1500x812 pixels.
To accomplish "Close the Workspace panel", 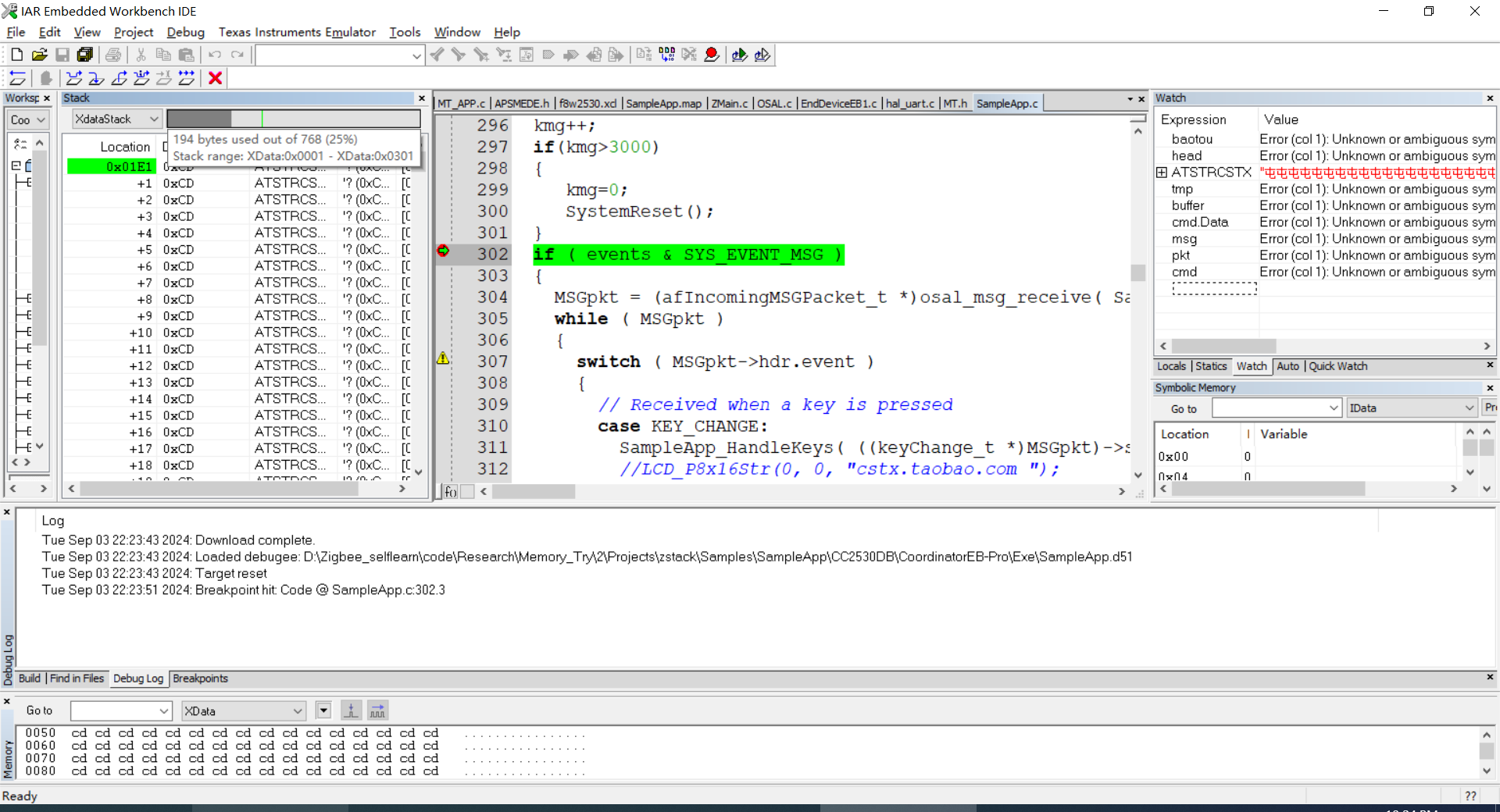I will pyautogui.click(x=47, y=98).
